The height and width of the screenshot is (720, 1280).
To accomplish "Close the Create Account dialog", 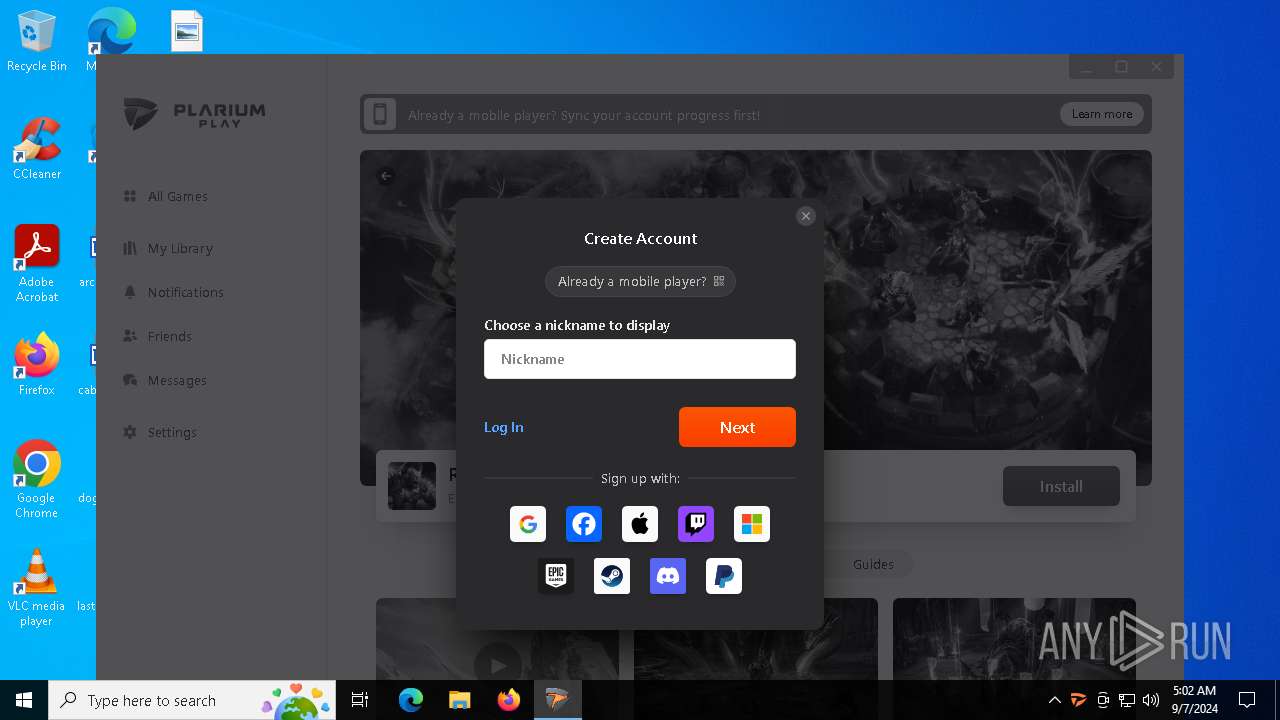I will [x=806, y=216].
